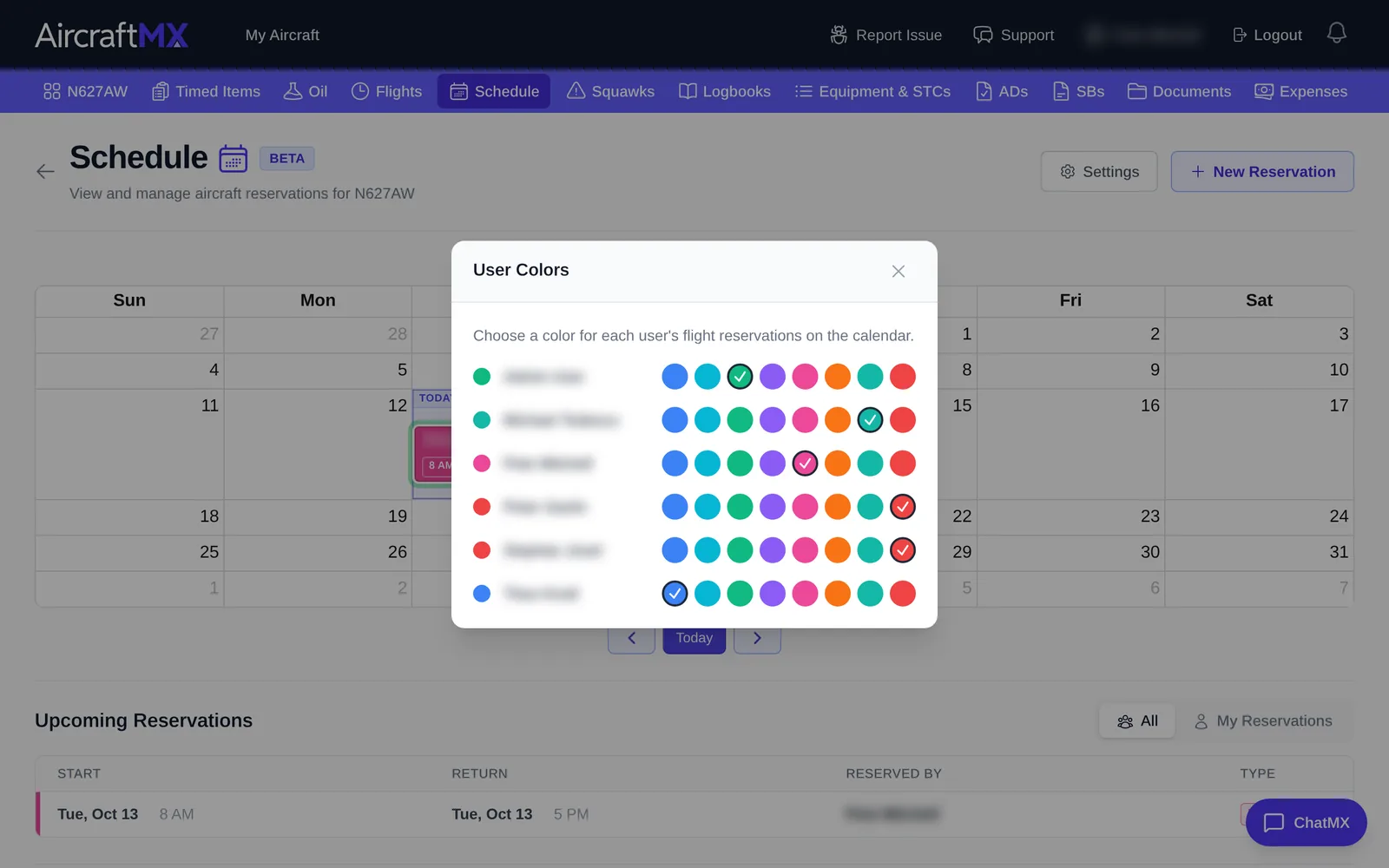Create a New Reservation
Screen dimensions: 1389x868
(1262, 172)
